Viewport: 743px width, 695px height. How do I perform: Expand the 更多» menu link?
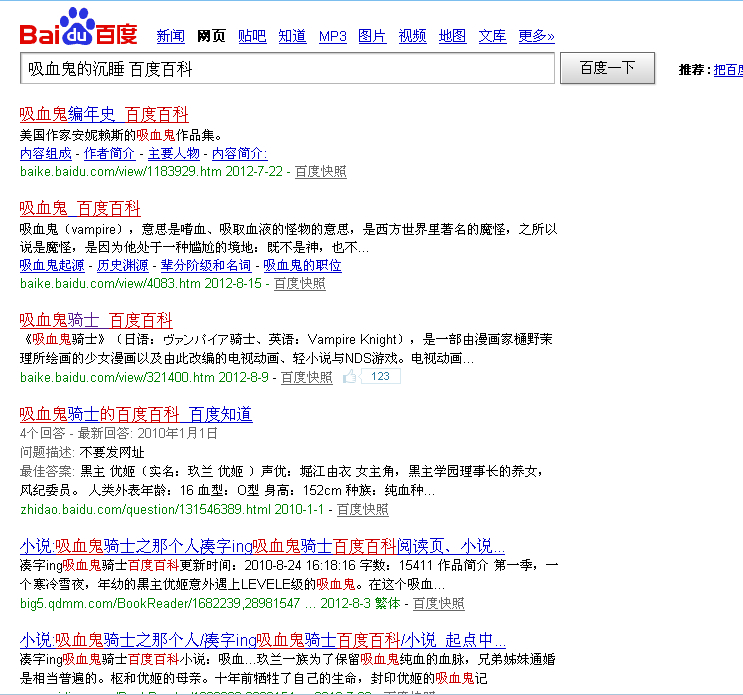[x=536, y=36]
